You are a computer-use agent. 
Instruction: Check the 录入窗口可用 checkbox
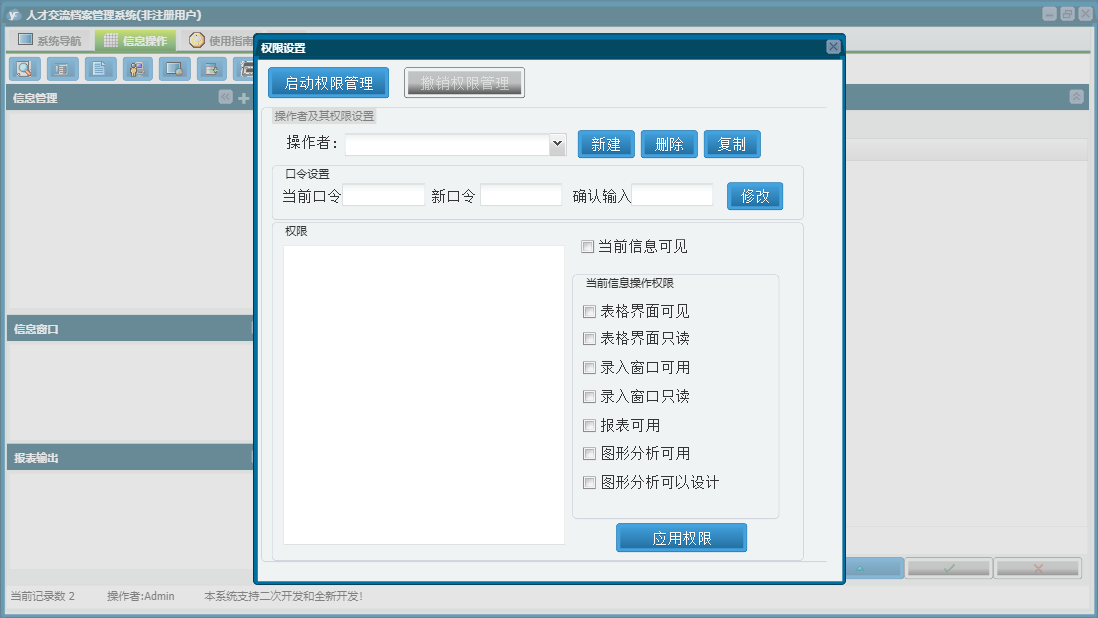(590, 368)
